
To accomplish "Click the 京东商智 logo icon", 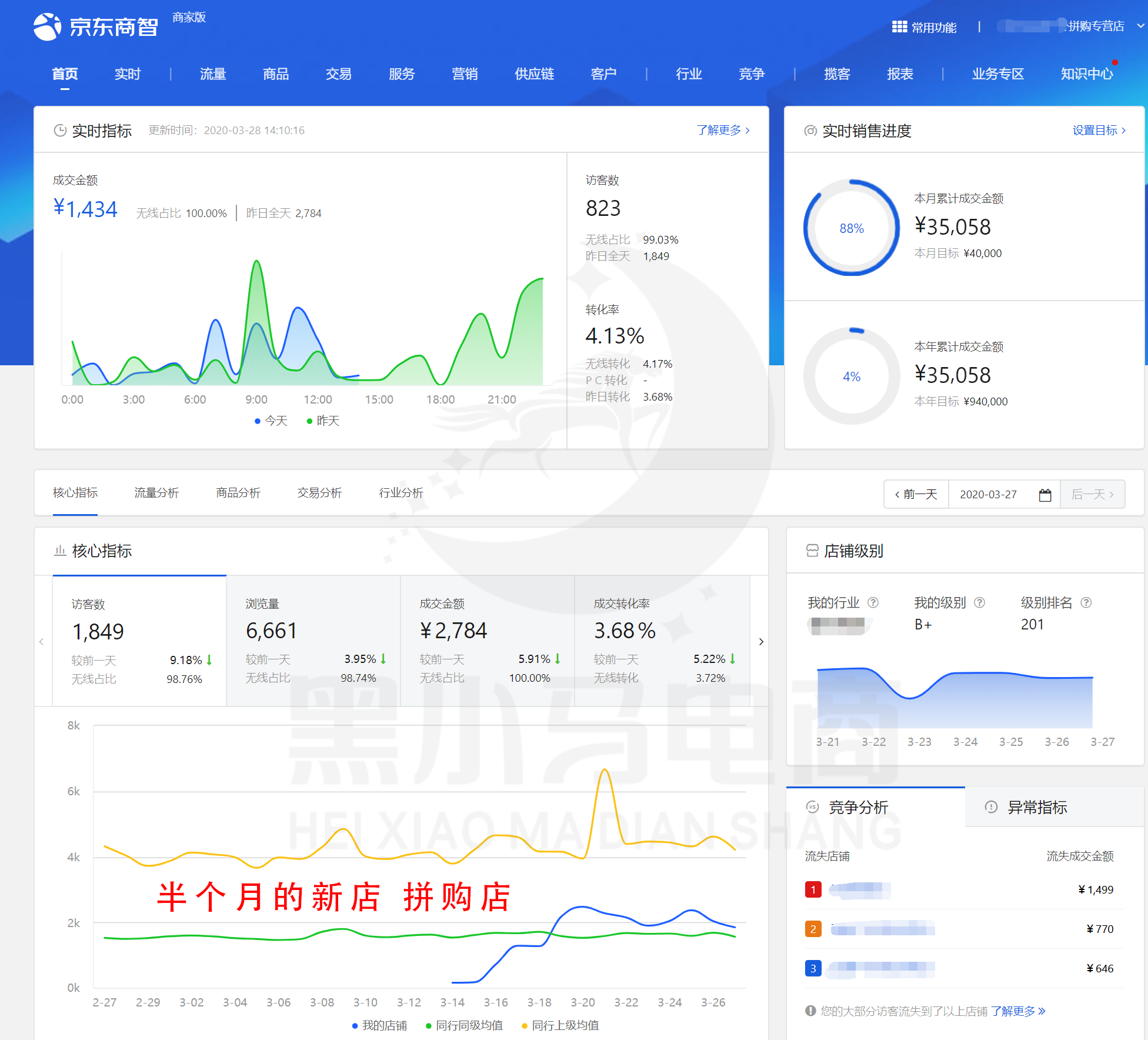I will coord(47,26).
